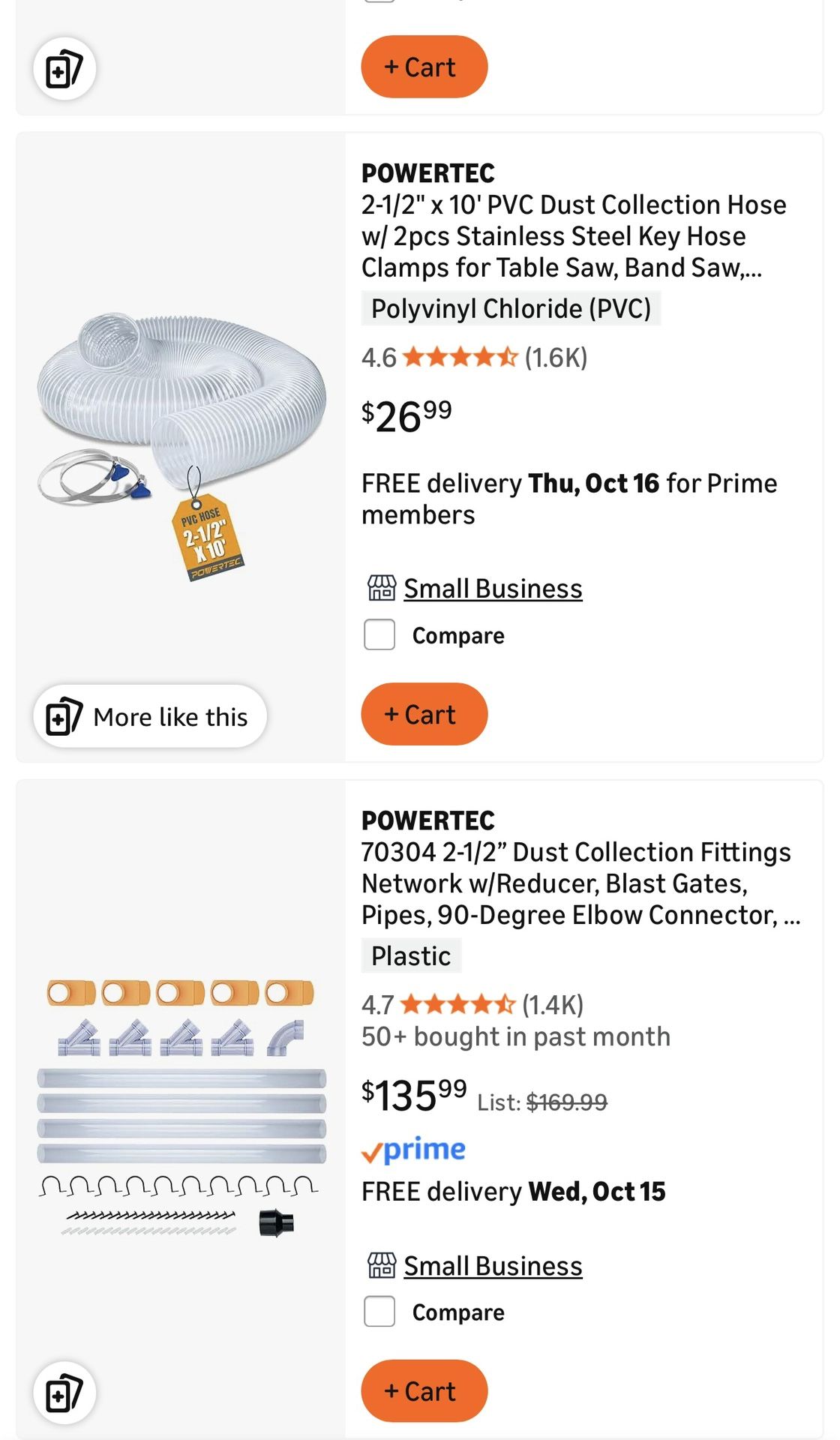Tap the similar-items icon on the top card

click(64, 69)
